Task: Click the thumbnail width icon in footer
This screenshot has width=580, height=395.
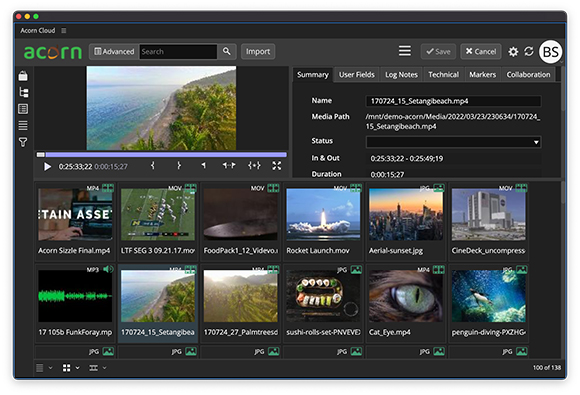Action: click(x=94, y=368)
